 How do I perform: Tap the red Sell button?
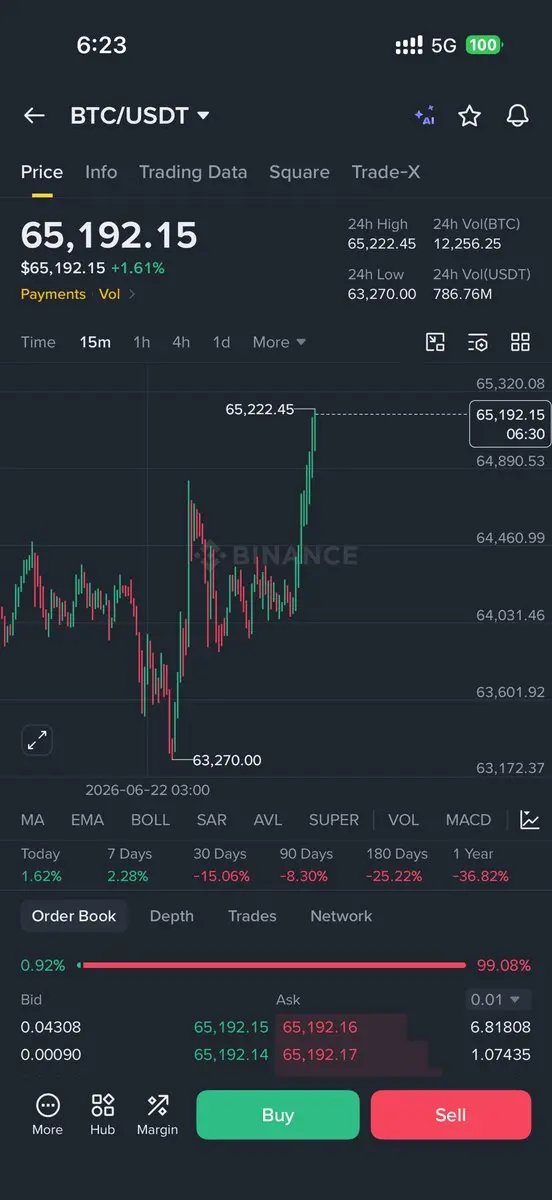click(451, 1115)
